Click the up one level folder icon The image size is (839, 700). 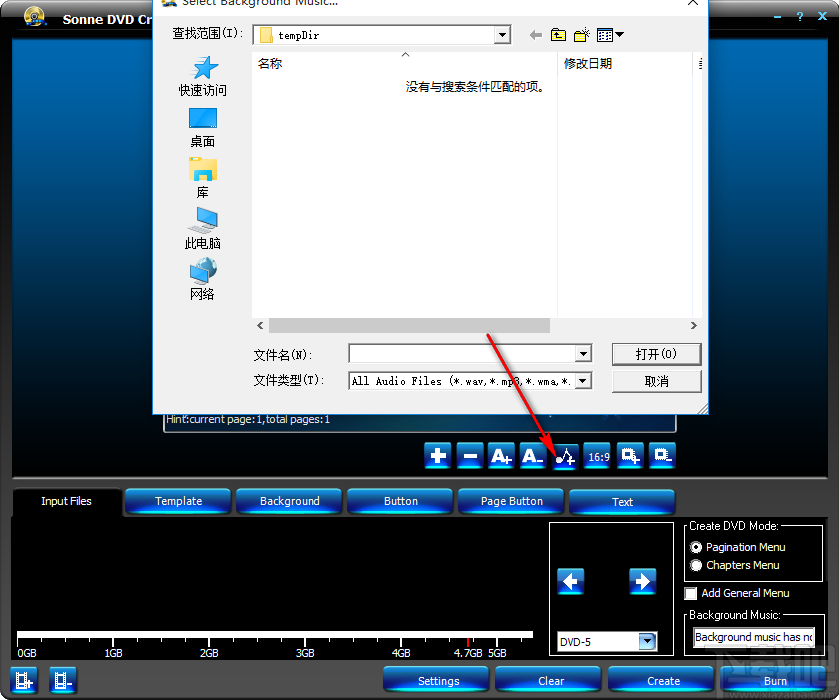[559, 33]
